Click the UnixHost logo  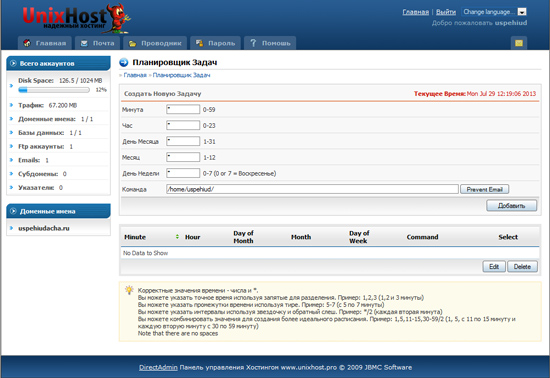point(76,18)
